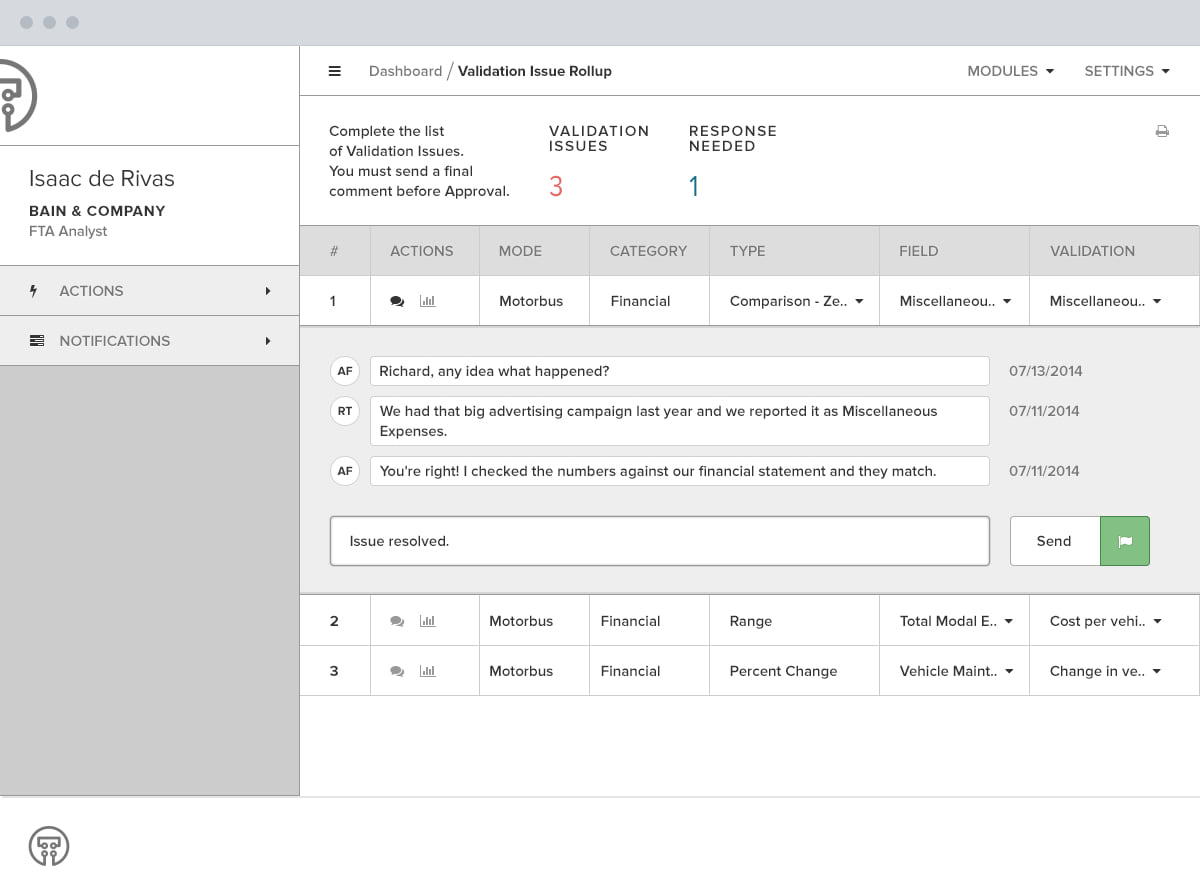Open comments icon for row 3
This screenshot has width=1200, height=896.
click(x=397, y=671)
